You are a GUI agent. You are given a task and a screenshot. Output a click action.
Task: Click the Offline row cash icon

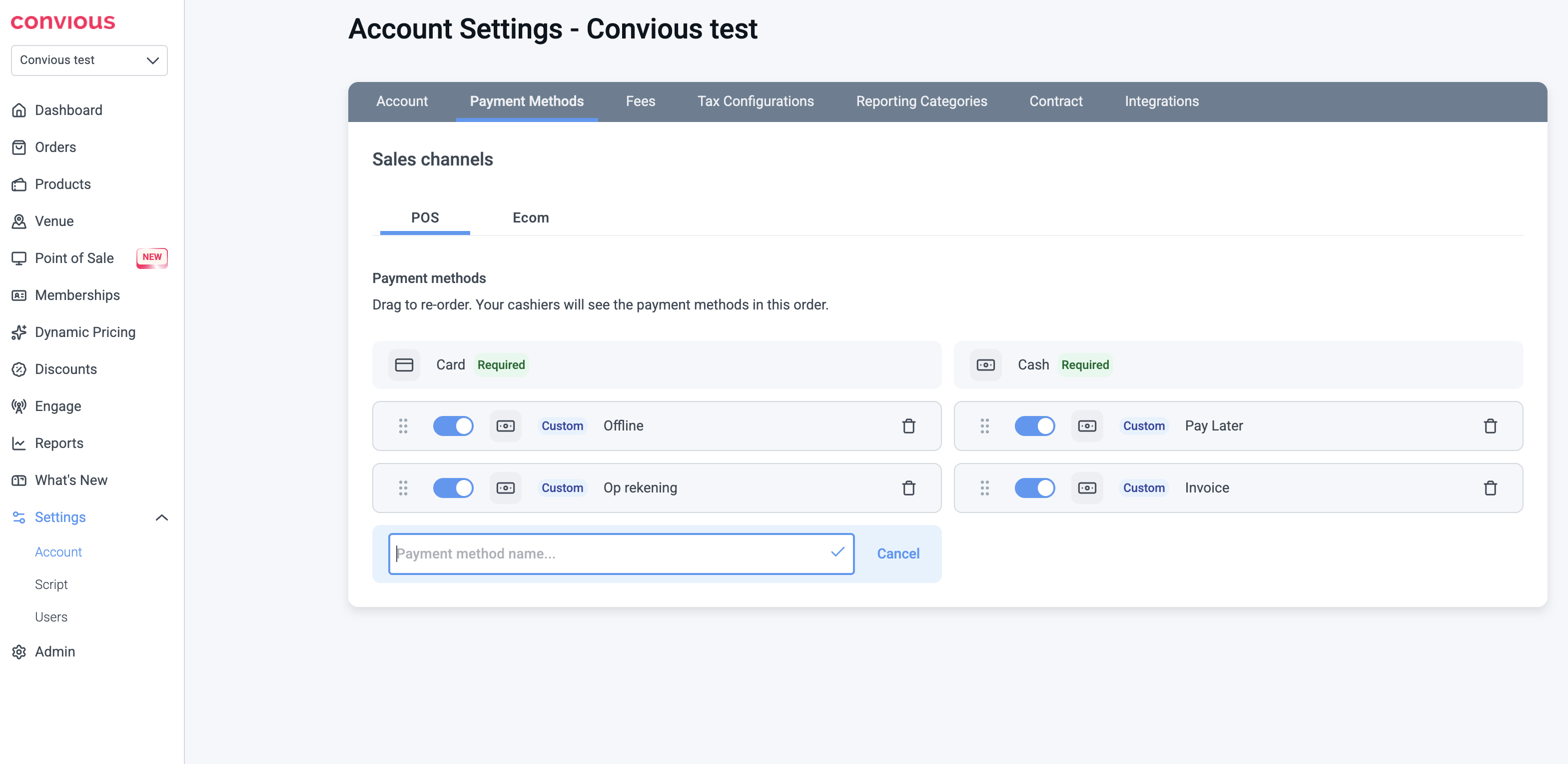(505, 426)
